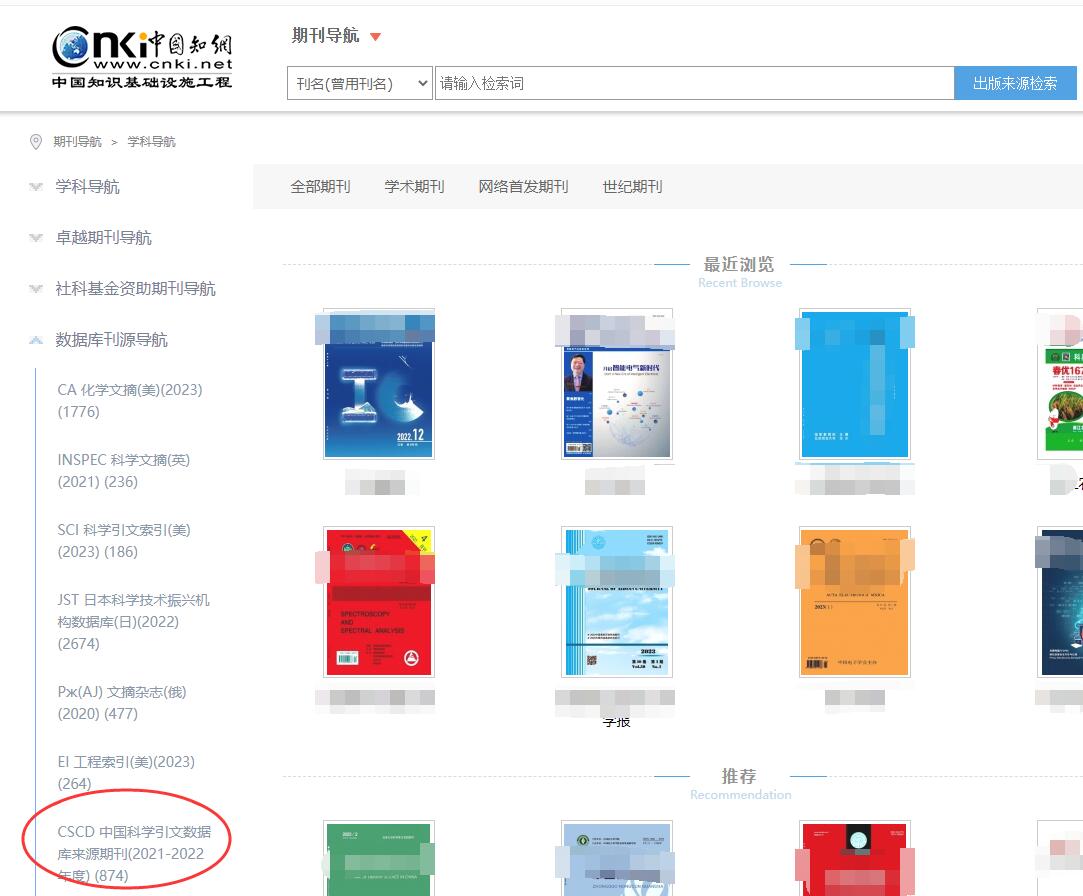Open the 刊名(曾用刊名) search field selector
The height and width of the screenshot is (896, 1083).
pos(360,83)
